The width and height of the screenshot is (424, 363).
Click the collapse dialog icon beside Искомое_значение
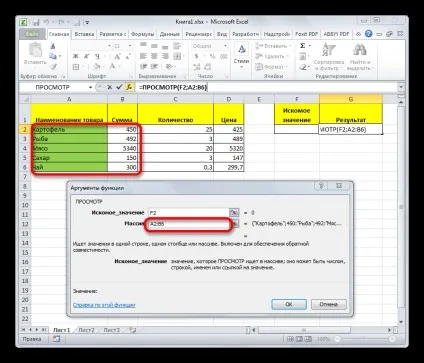coord(234,212)
